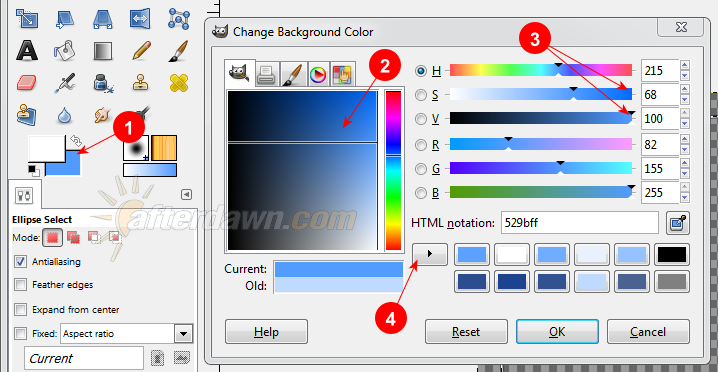Select the Blur/Sharpen droplet tool
This screenshot has width=718, height=372.
pos(65,116)
